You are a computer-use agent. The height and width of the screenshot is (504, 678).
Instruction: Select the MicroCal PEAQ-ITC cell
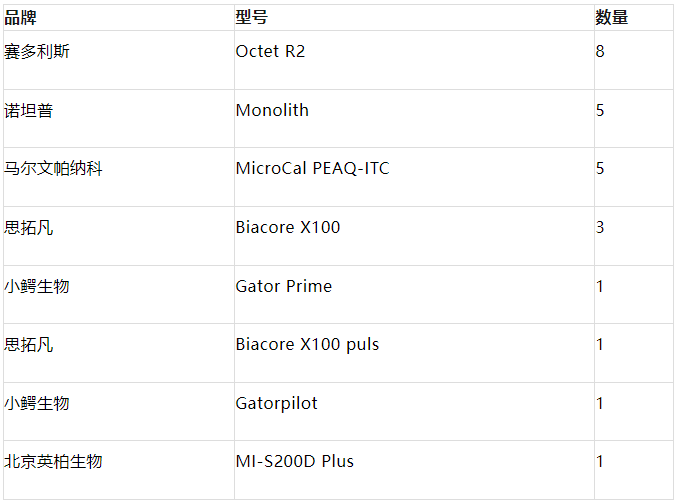312,168
